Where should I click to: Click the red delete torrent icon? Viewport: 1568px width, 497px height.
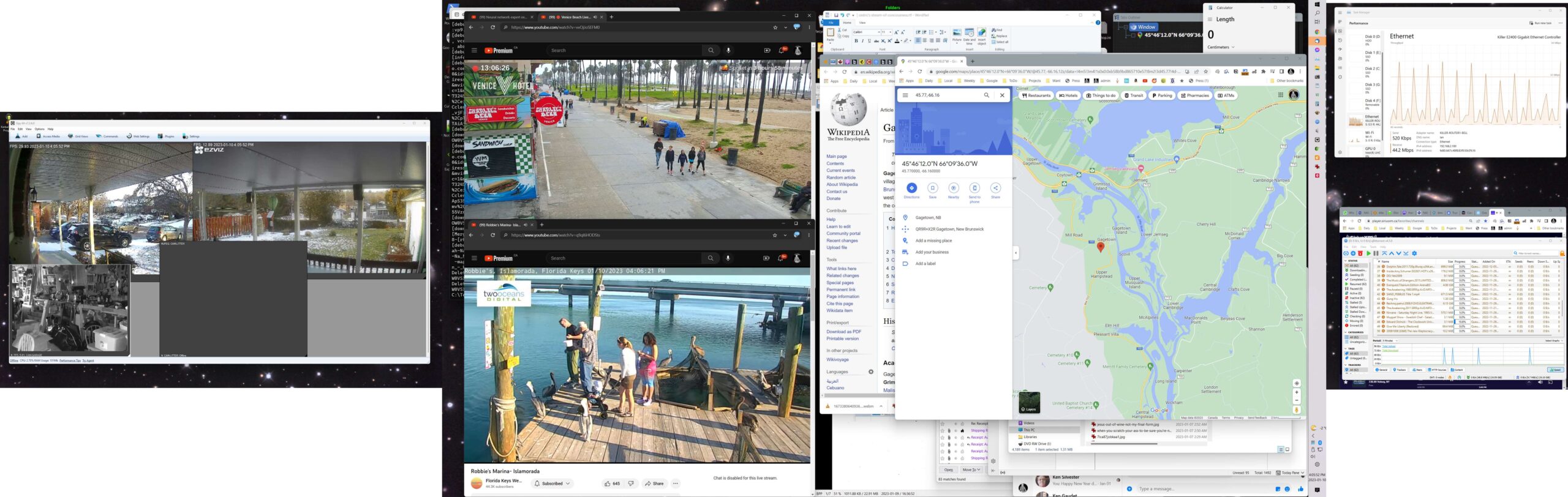point(1360,253)
